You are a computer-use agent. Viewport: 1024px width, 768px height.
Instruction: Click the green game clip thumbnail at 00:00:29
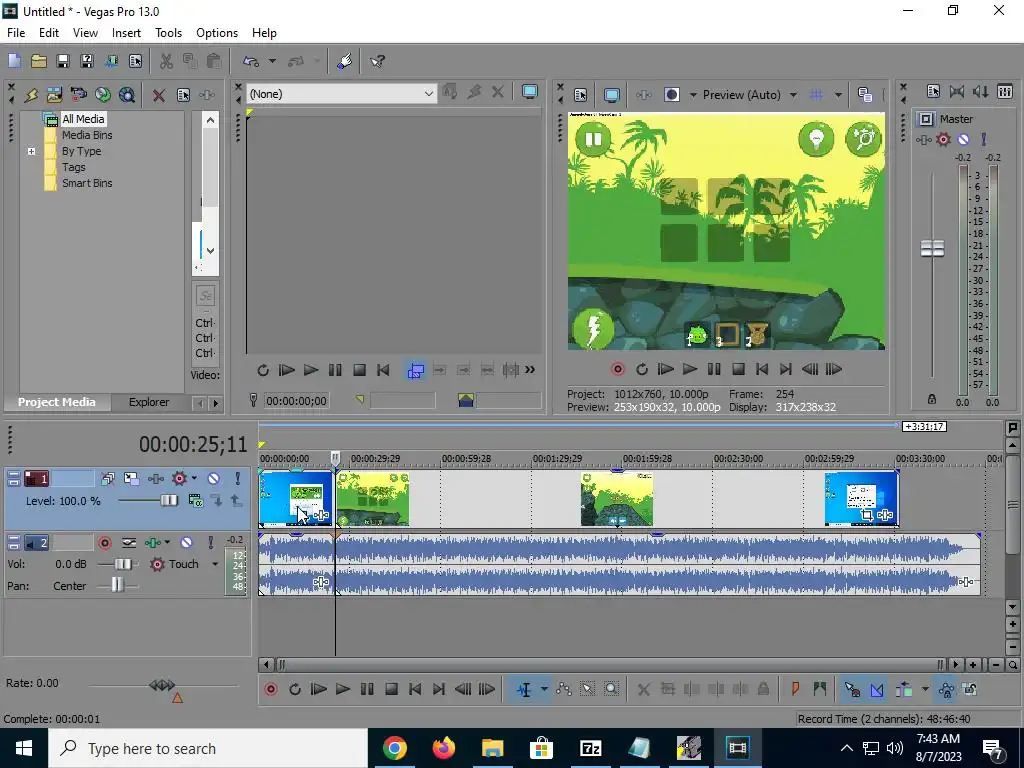pos(373,500)
